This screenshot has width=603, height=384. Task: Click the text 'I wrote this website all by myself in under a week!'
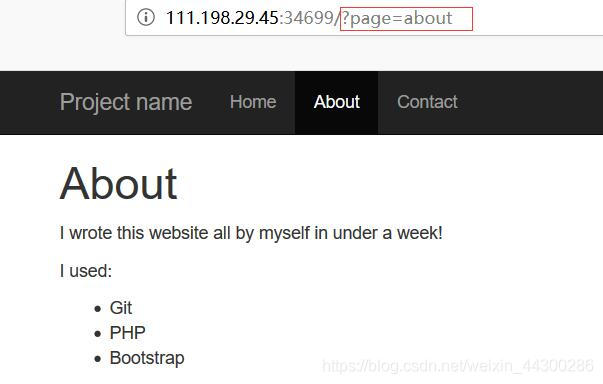click(251, 233)
